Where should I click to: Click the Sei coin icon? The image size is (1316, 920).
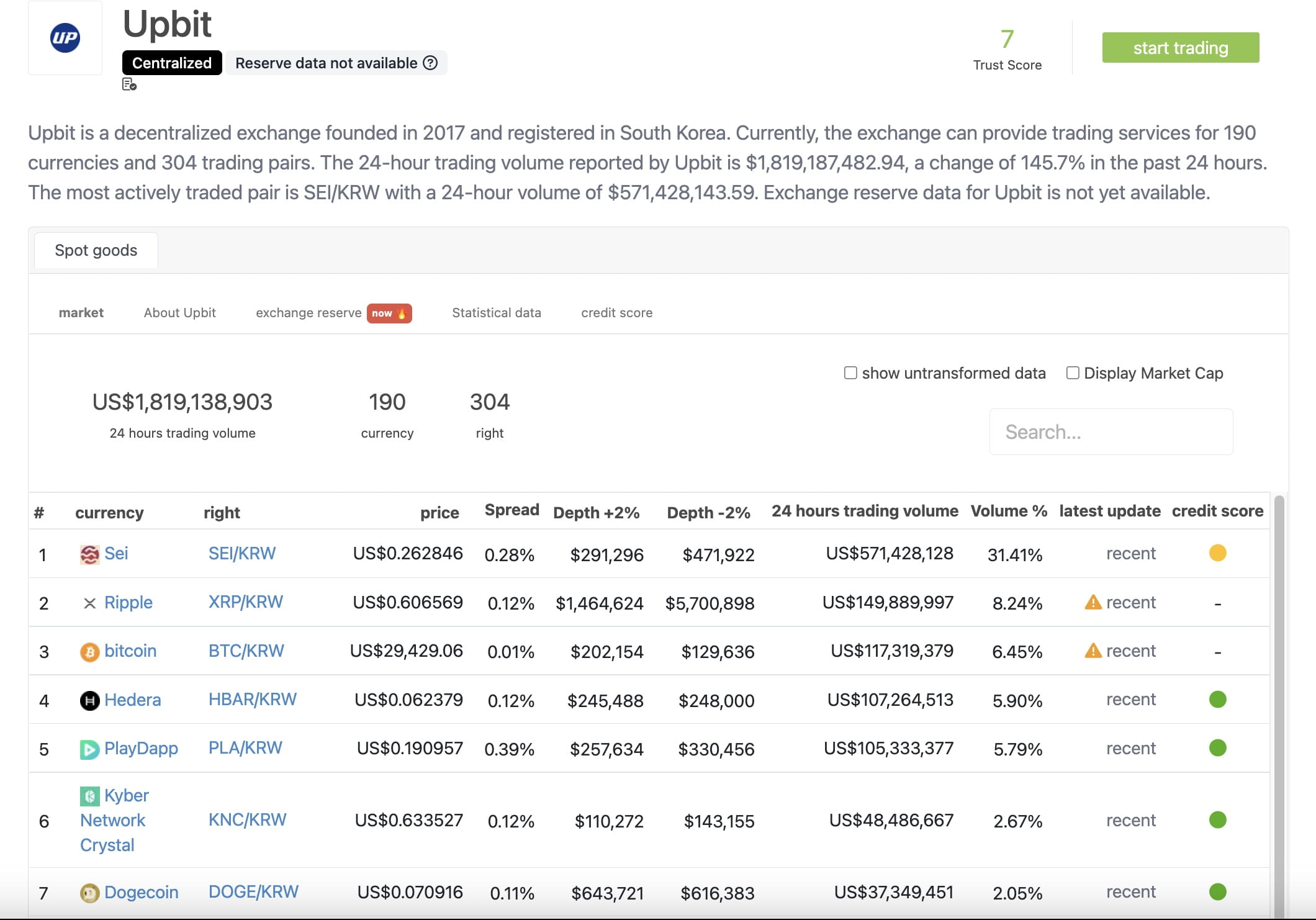[89, 553]
